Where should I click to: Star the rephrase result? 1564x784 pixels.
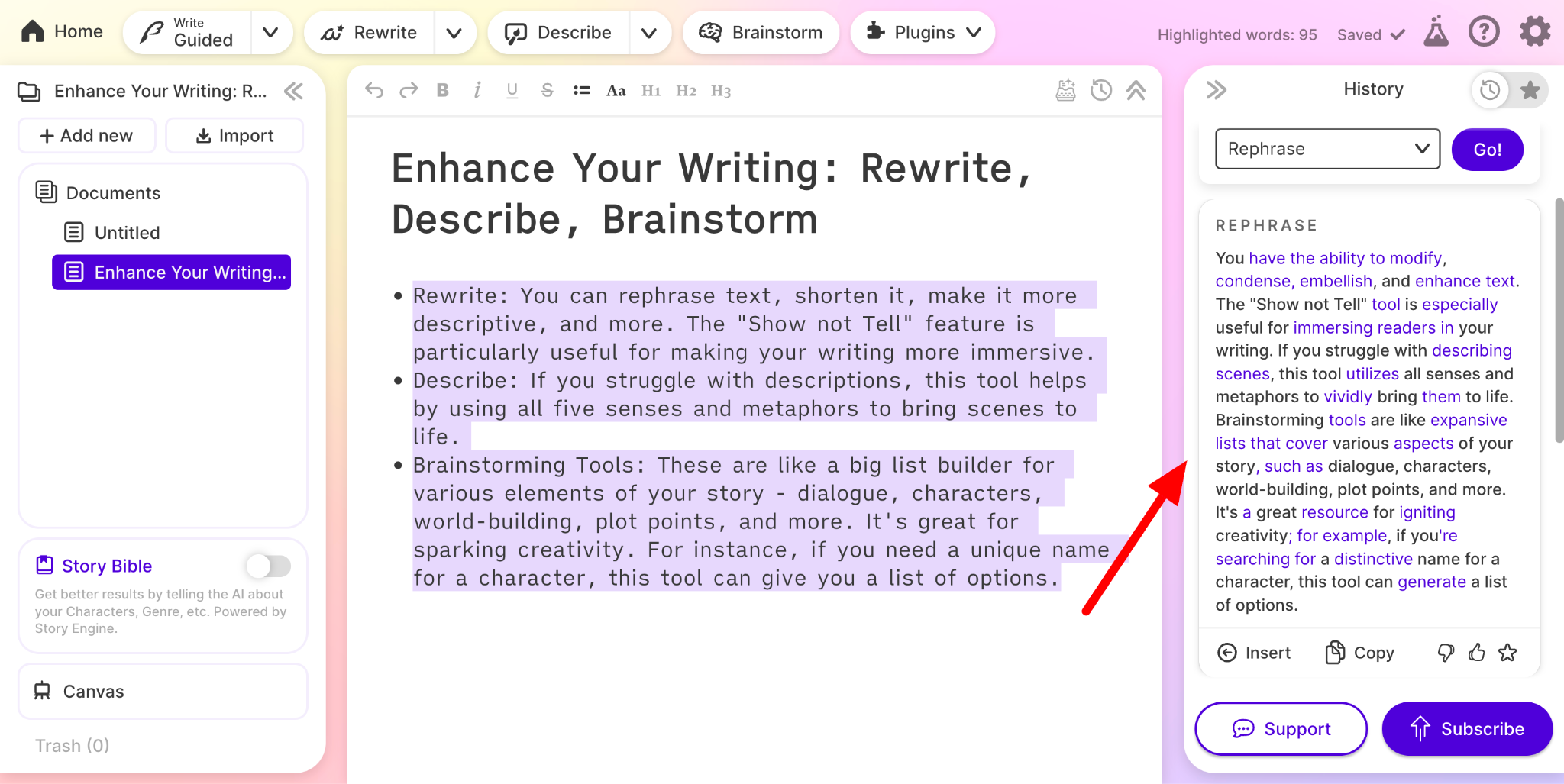tap(1507, 653)
